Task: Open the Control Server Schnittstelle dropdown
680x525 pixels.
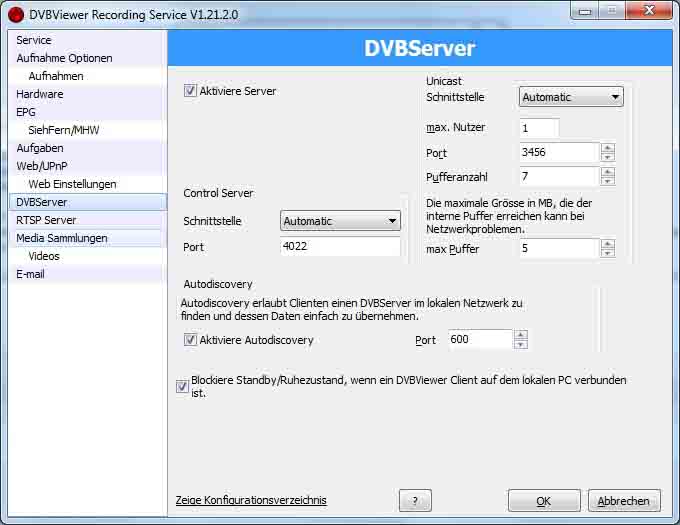Action: (340, 221)
